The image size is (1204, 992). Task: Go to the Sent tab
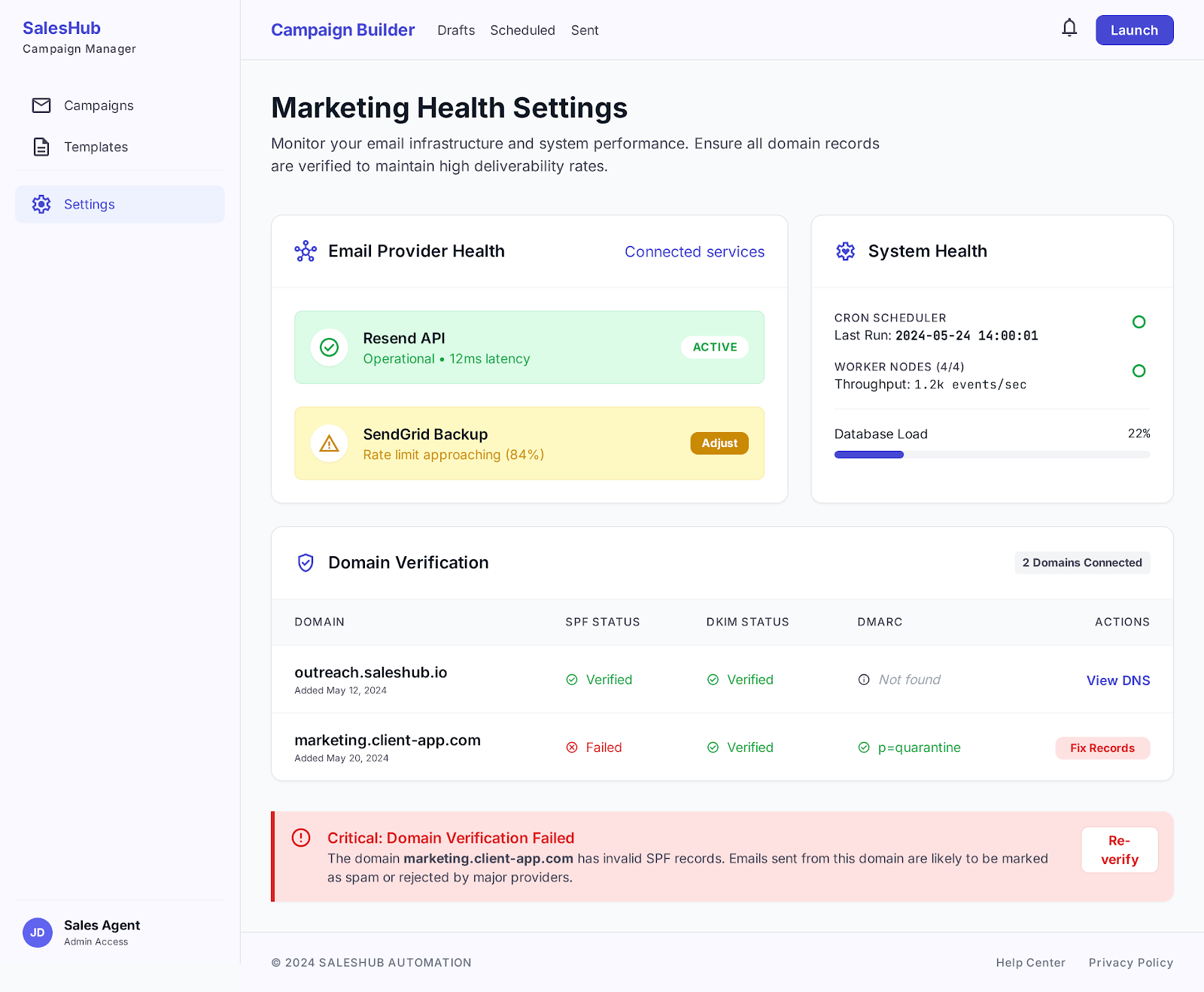(x=585, y=30)
